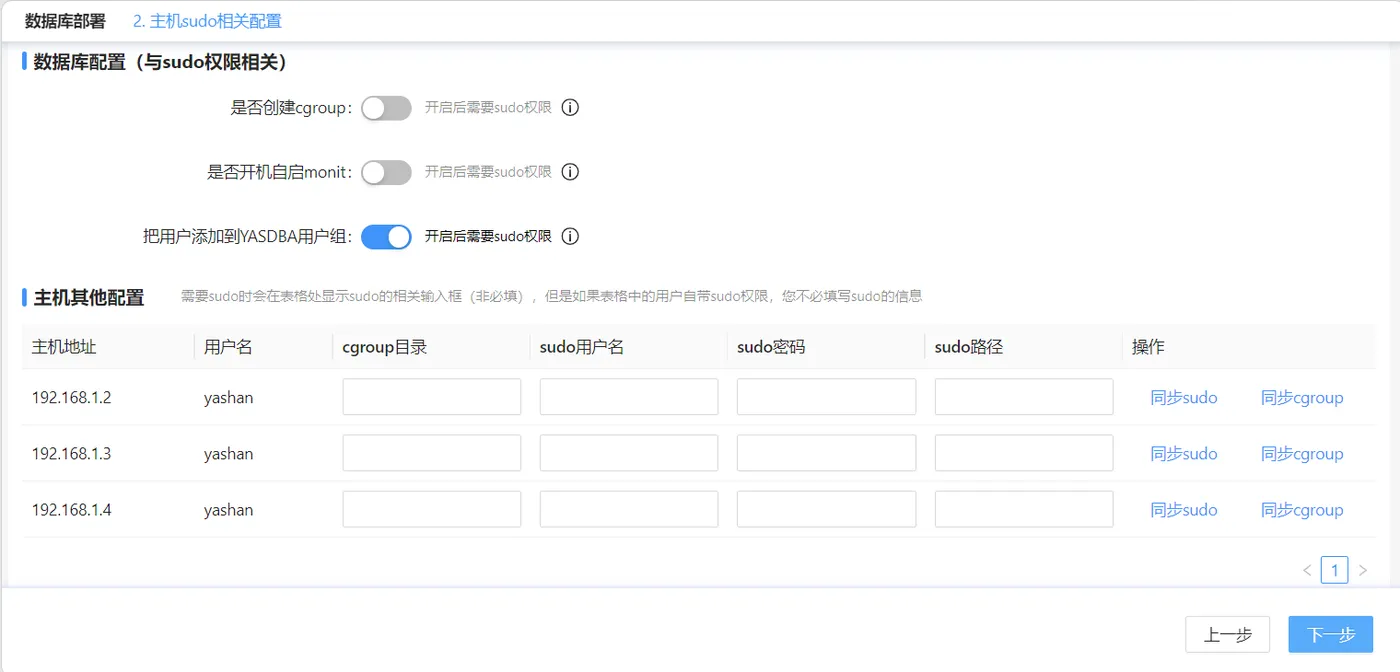The image size is (1400, 672).
Task: Click 同步cgroup for host 192.168.1.3
Action: tap(1302, 453)
